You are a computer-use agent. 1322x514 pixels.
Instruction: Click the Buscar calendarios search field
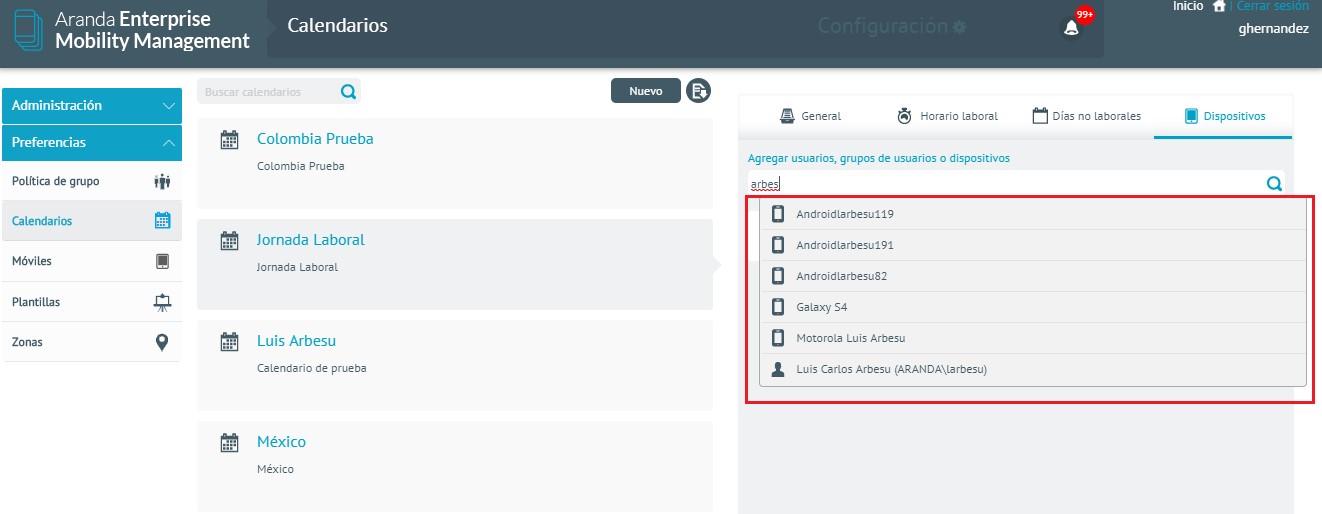266,92
